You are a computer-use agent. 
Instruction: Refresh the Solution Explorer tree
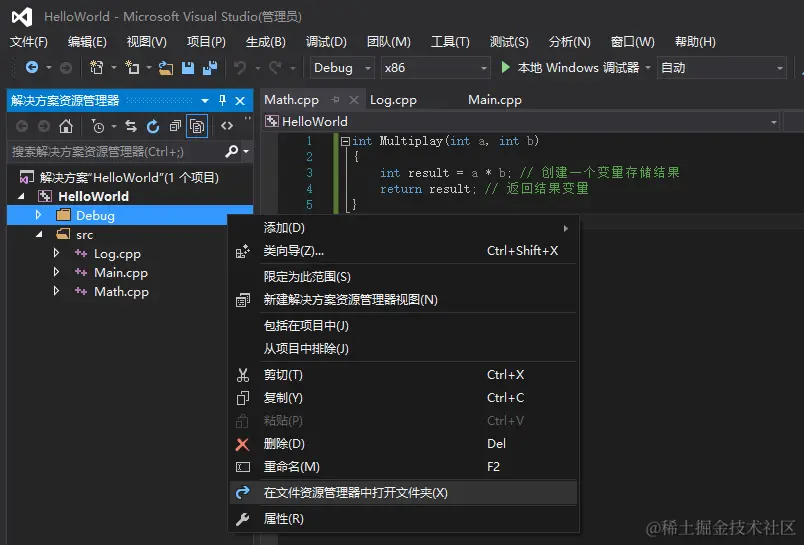coord(153,126)
